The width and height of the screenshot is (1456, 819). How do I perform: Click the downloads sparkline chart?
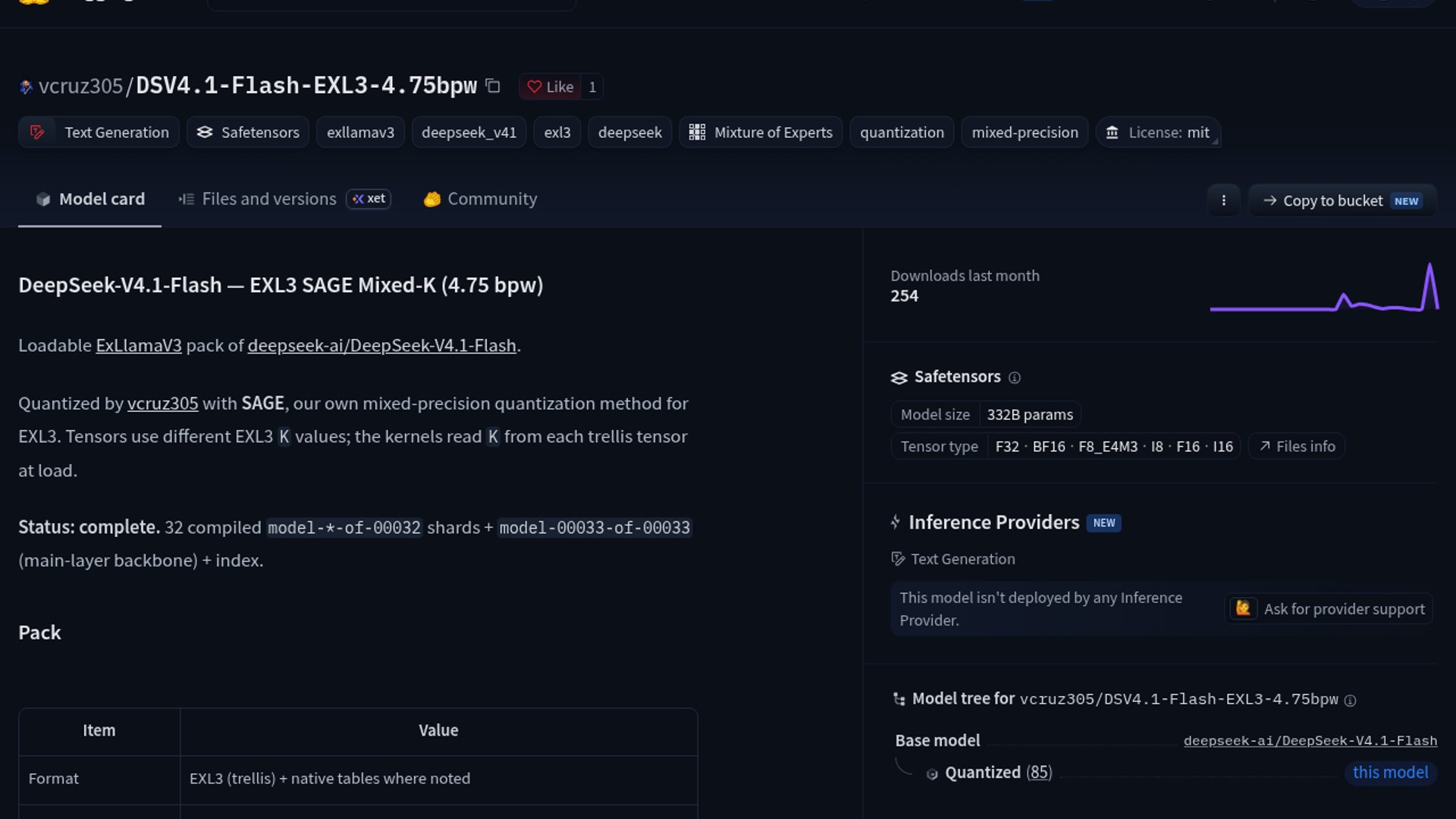click(x=1324, y=287)
